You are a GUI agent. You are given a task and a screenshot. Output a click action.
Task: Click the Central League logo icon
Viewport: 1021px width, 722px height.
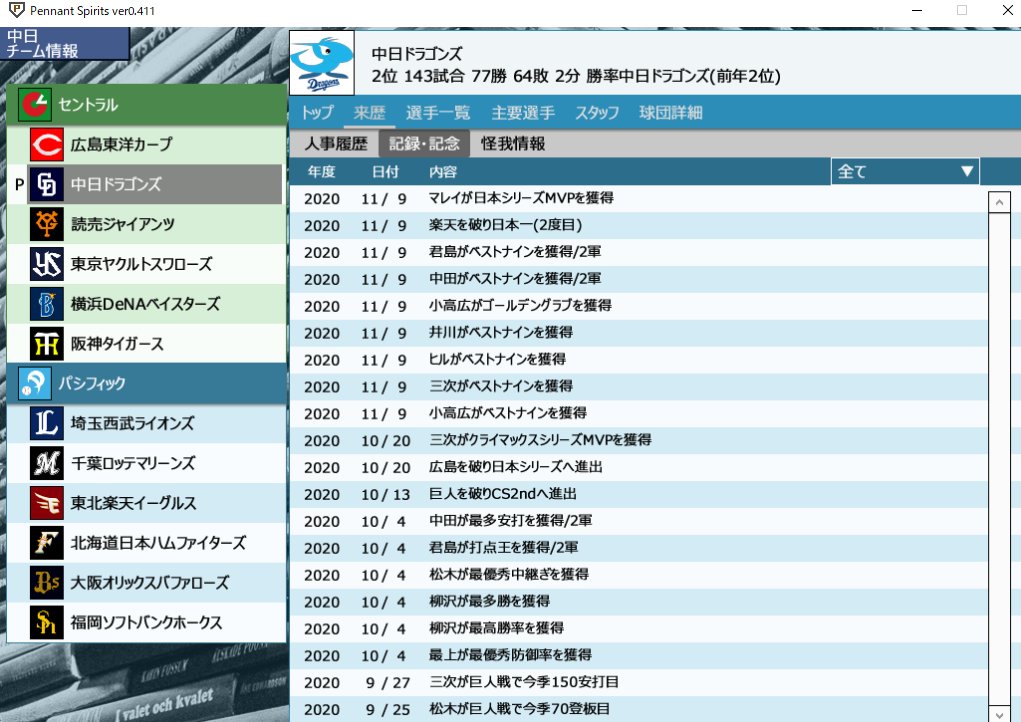pos(35,105)
